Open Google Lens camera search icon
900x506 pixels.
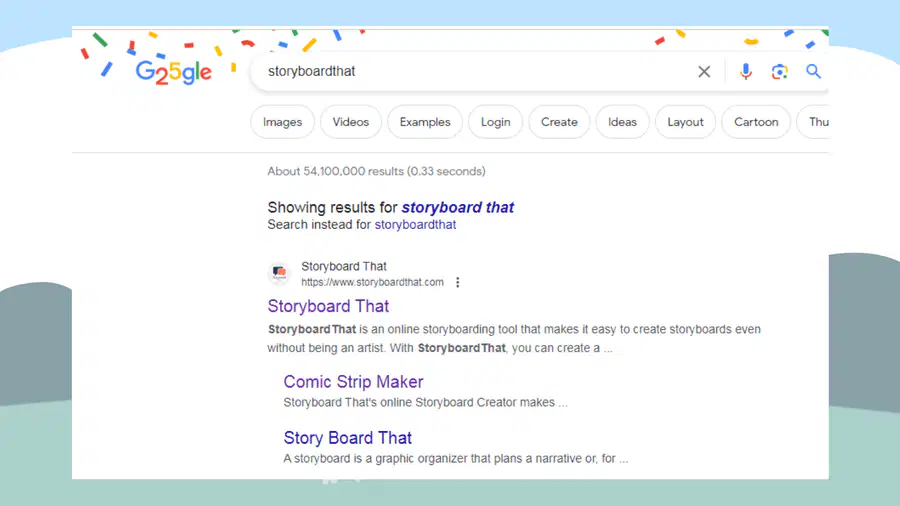pos(779,72)
